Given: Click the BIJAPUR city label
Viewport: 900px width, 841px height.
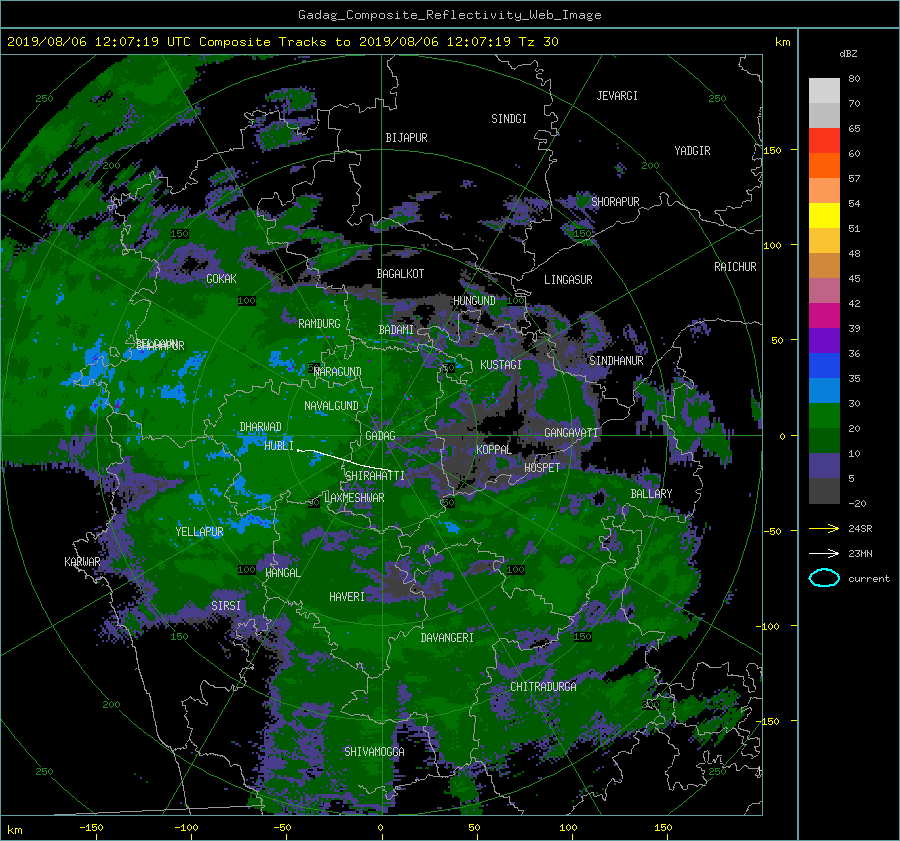Looking at the screenshot, I should pos(406,138).
